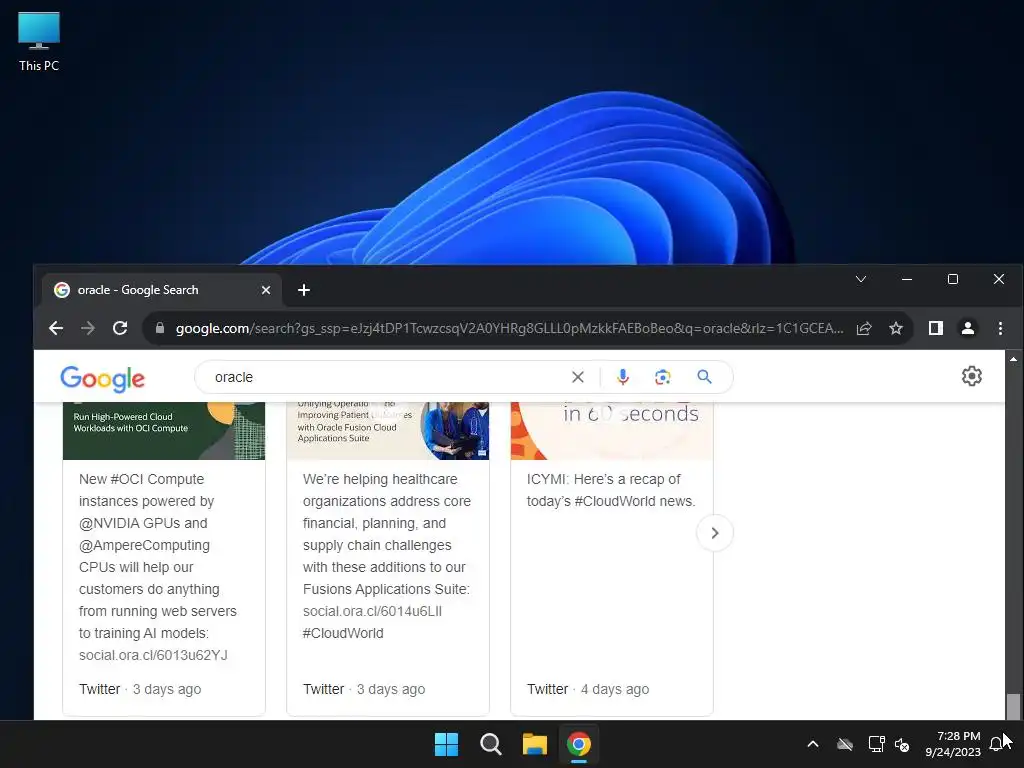Close the oracle - Google Search tab
This screenshot has height=768, width=1024.
[x=266, y=290]
